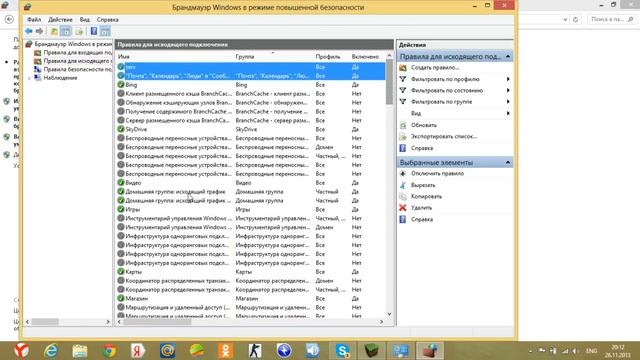Open Mail.Ru Agent @ icon on taskbar
Image resolution: width=640 pixels, height=360 pixels.
click(167, 351)
